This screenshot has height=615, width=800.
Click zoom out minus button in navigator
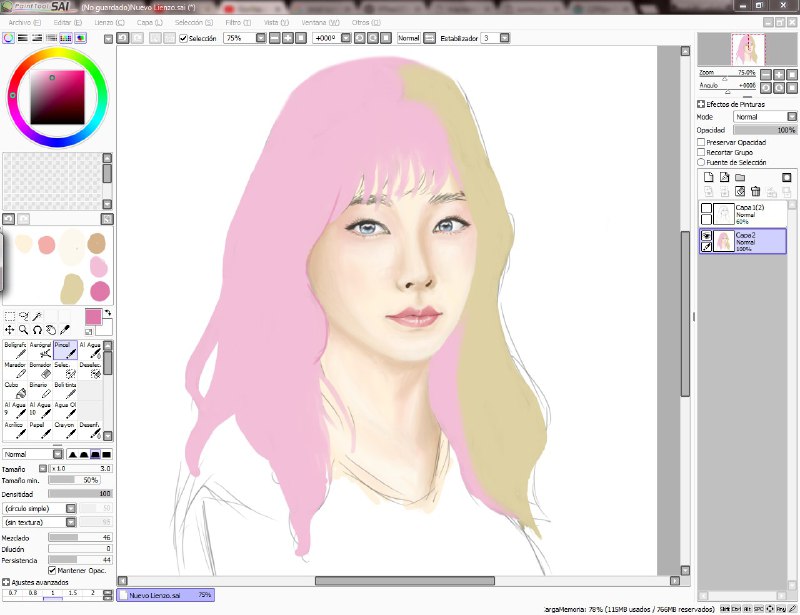pyautogui.click(x=766, y=75)
